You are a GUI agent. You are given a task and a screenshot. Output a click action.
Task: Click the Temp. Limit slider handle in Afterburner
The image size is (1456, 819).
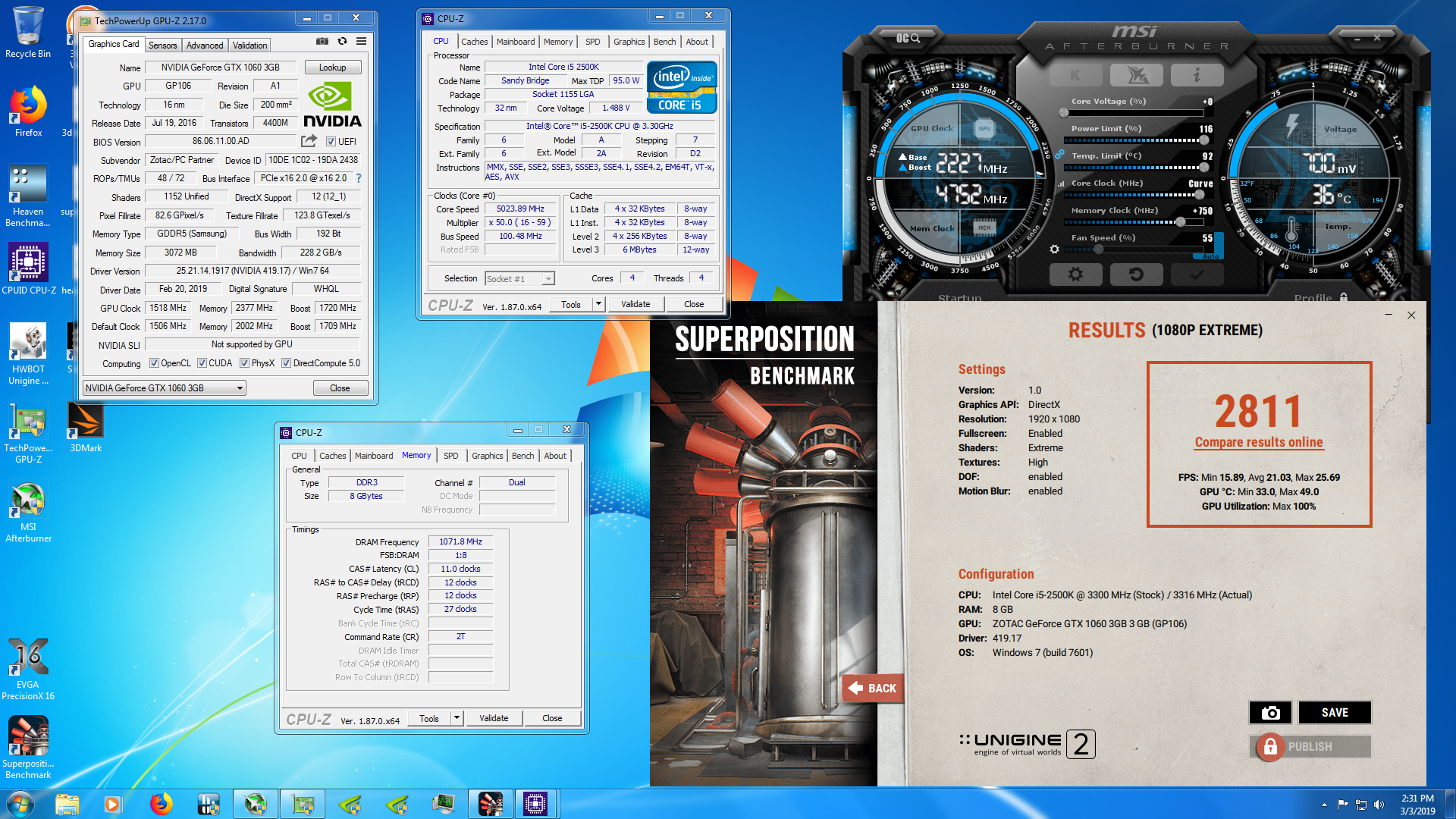[x=1203, y=168]
